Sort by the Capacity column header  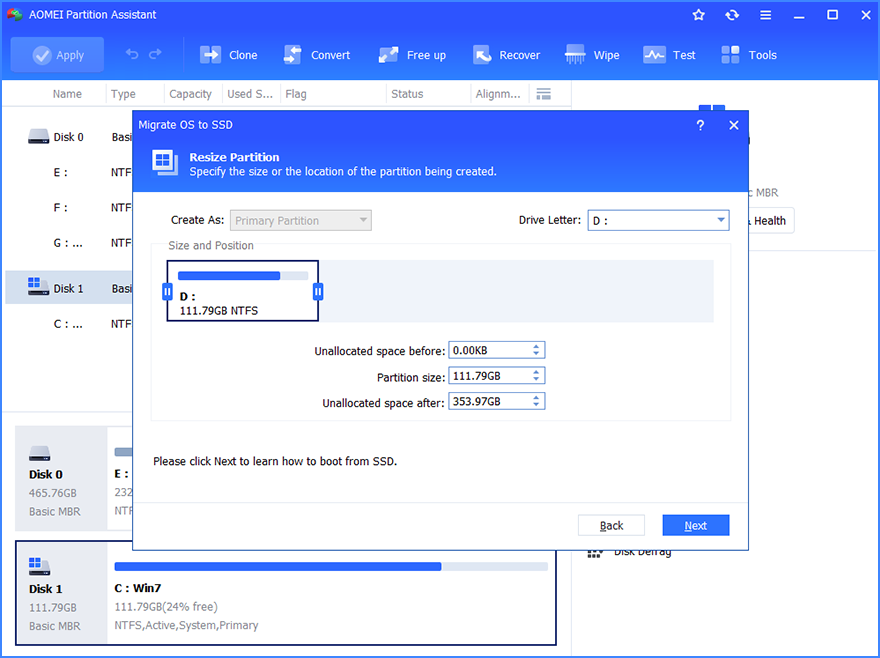point(190,94)
